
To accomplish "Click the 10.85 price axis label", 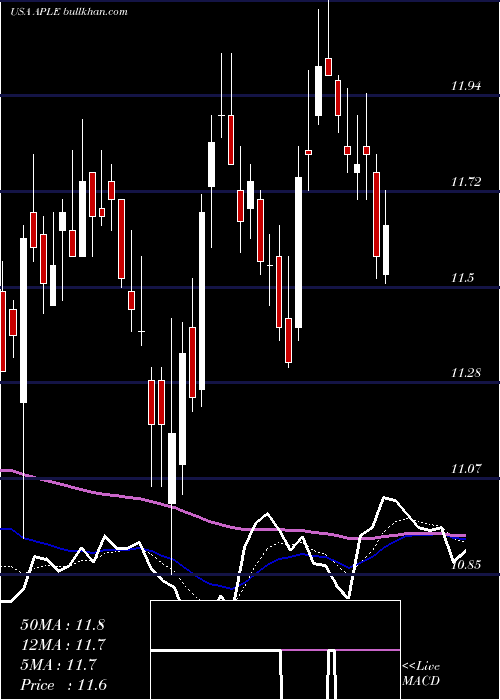I will click(x=466, y=565).
